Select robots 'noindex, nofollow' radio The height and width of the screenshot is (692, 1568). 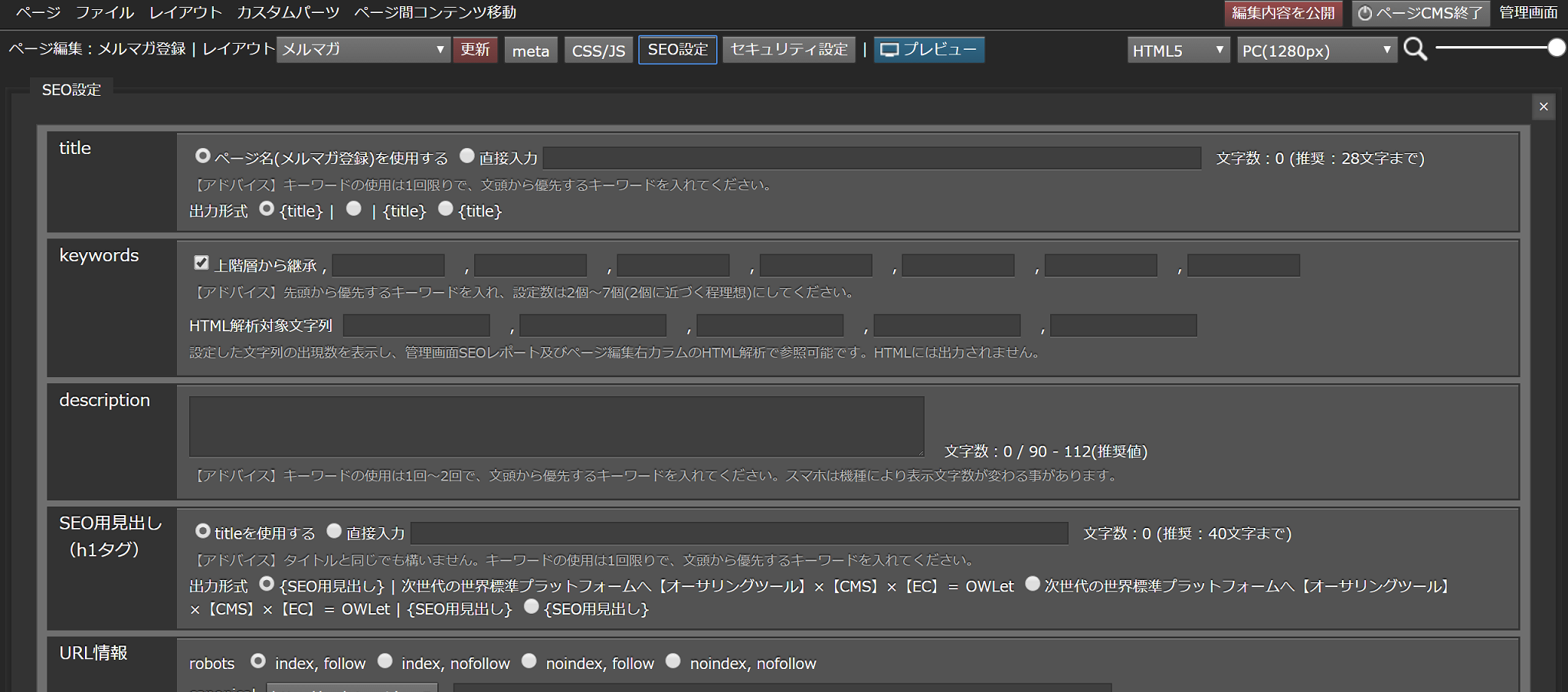point(673,661)
